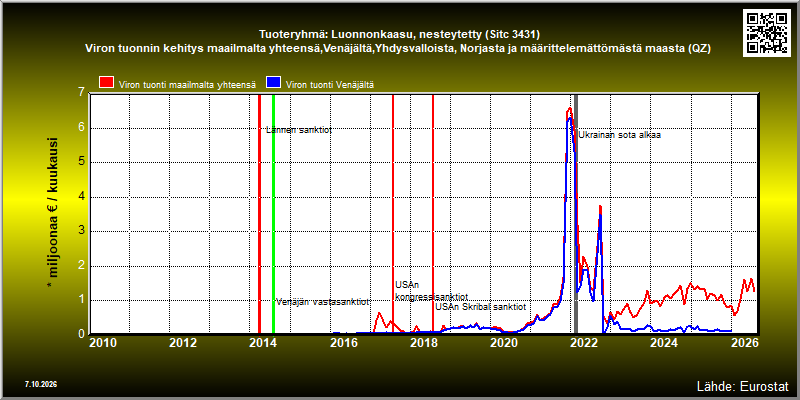800x400 pixels.
Task: Click the QR code in the corner
Action: click(x=767, y=32)
